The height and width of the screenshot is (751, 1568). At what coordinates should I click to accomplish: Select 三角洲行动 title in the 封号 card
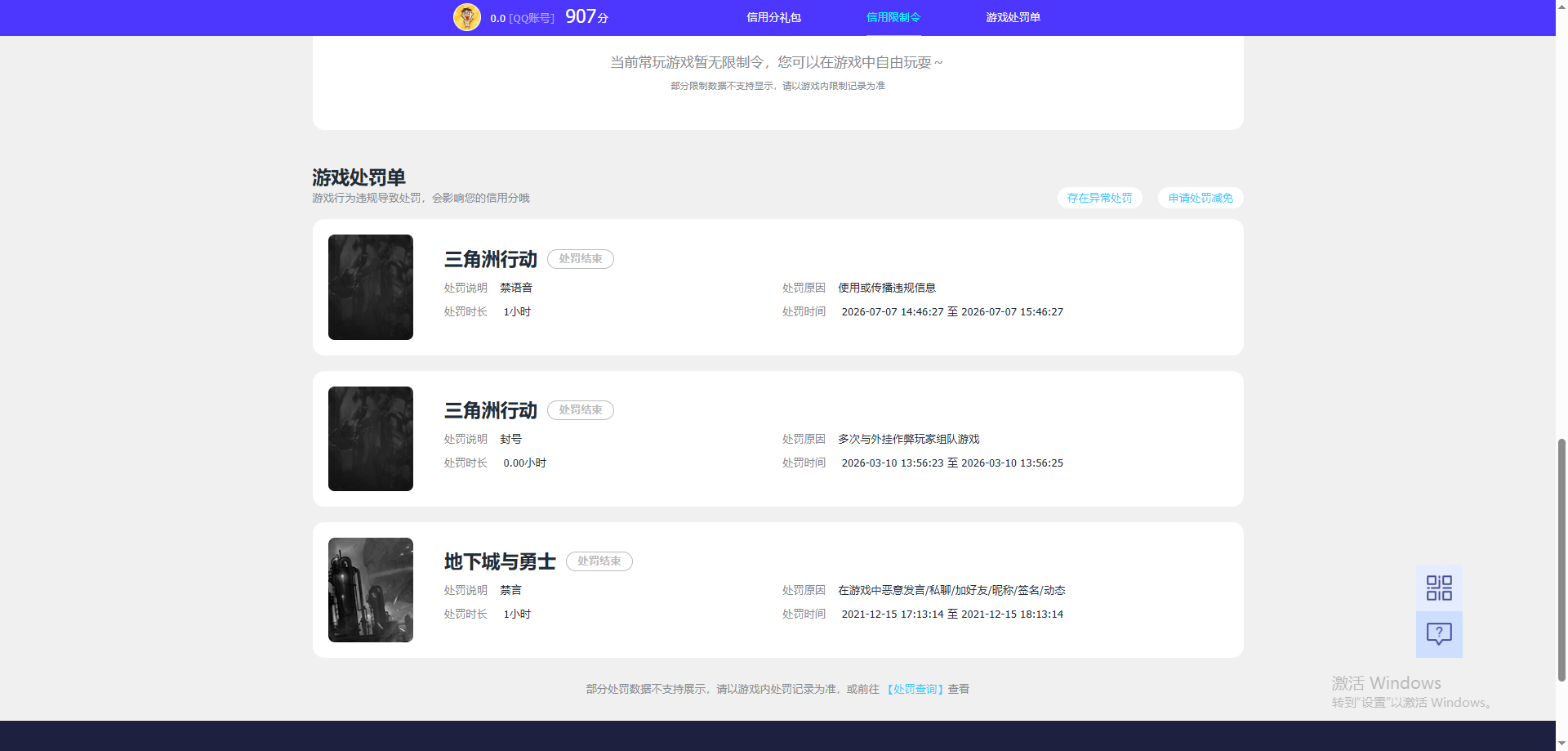pos(491,410)
